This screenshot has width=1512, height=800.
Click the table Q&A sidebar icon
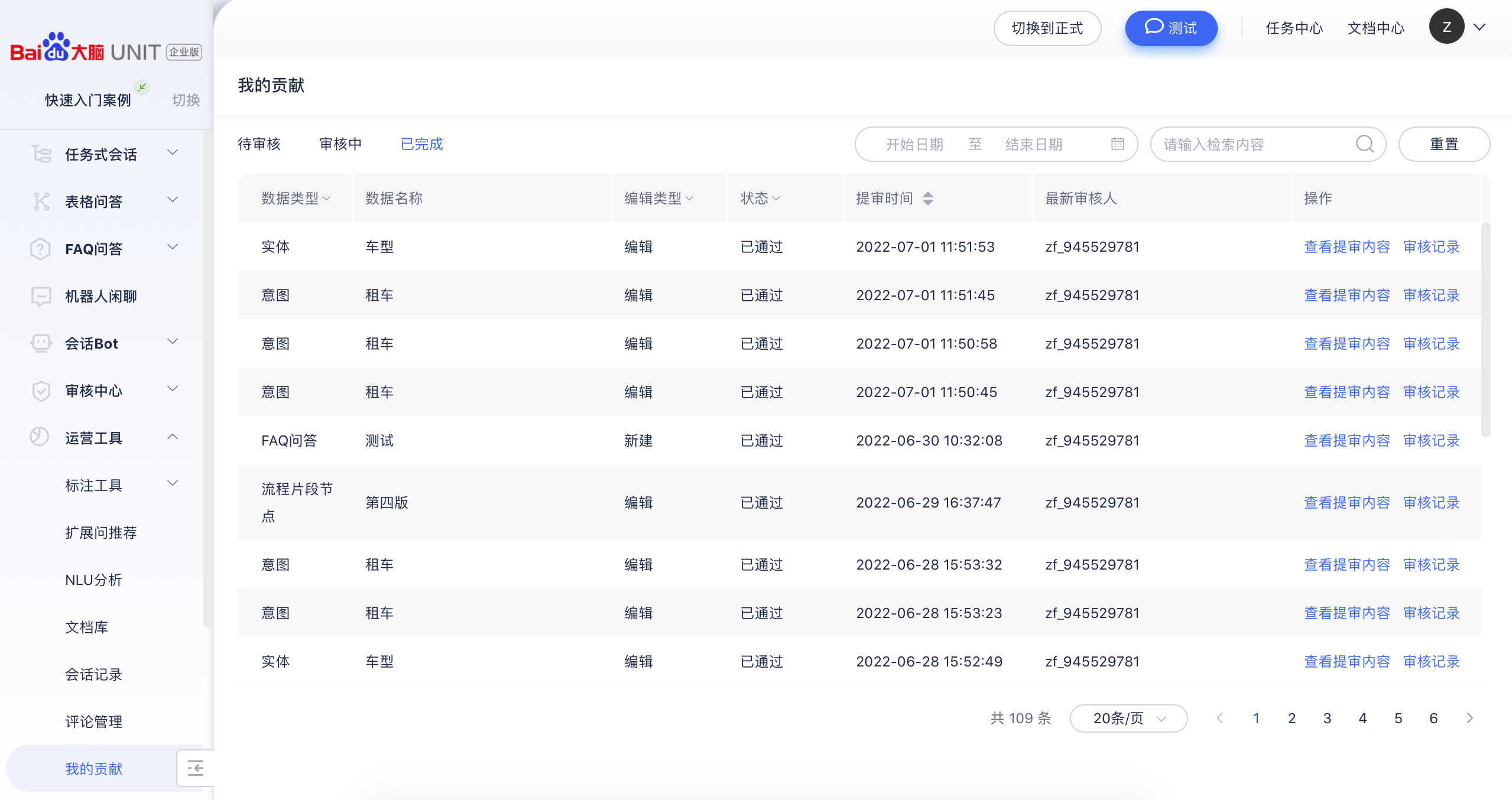tap(41, 201)
